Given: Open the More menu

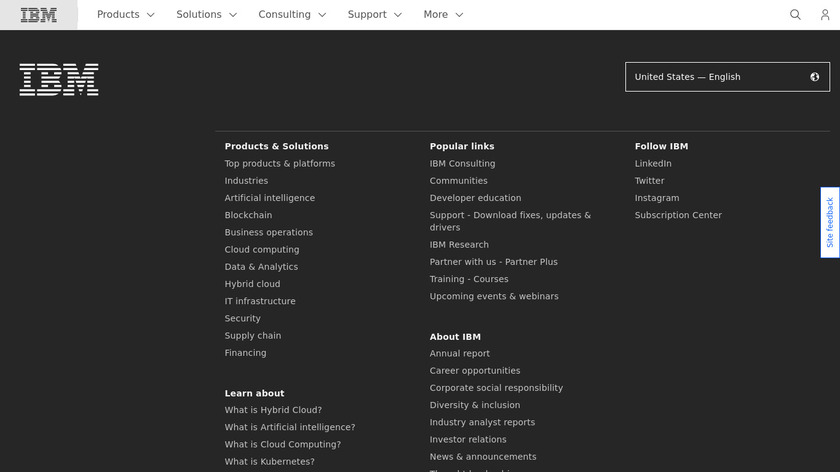Looking at the screenshot, I should [x=443, y=15].
